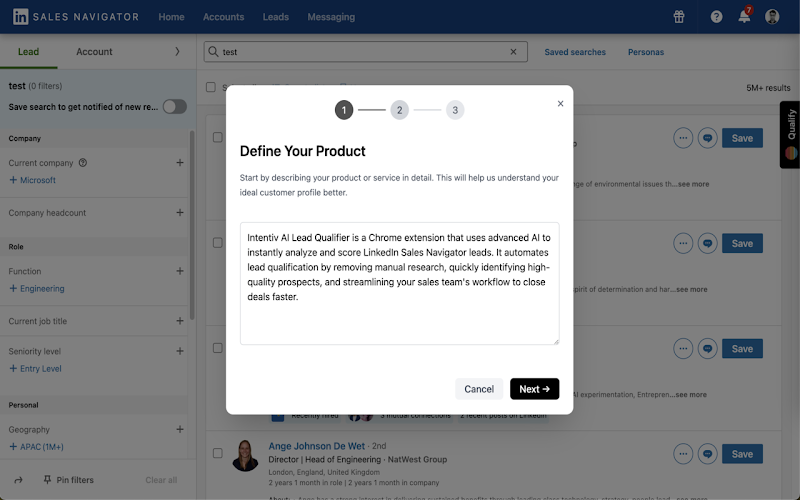Screen dimensions: 800x500
Task: Open Accounts in the navigation
Action: pos(223,17)
